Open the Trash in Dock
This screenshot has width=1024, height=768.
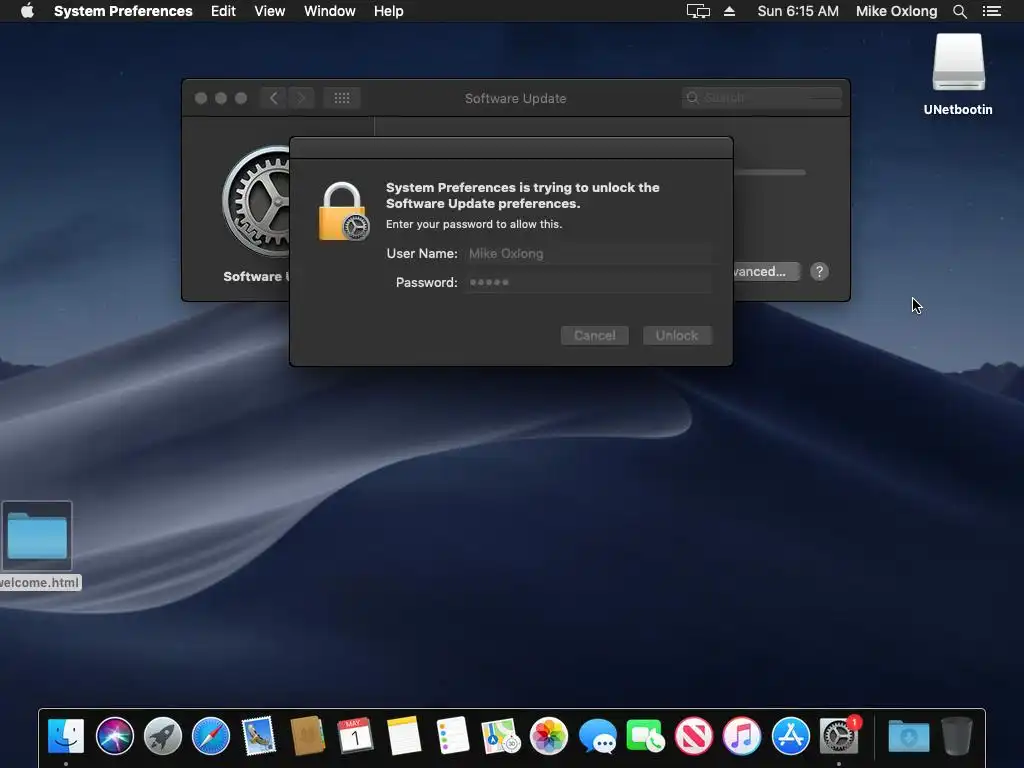[957, 735]
